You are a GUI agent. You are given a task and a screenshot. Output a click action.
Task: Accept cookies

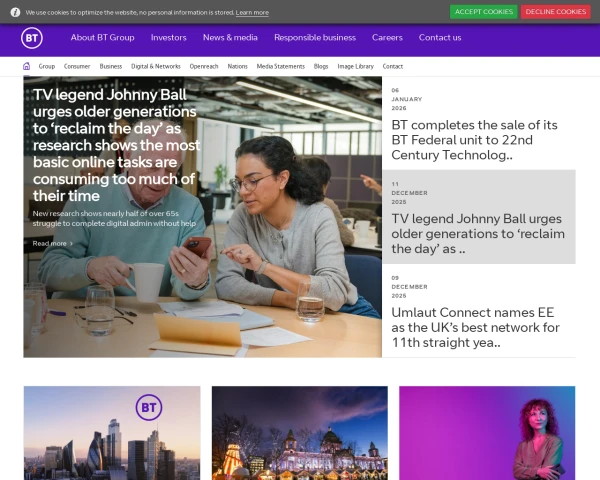pyautogui.click(x=484, y=12)
